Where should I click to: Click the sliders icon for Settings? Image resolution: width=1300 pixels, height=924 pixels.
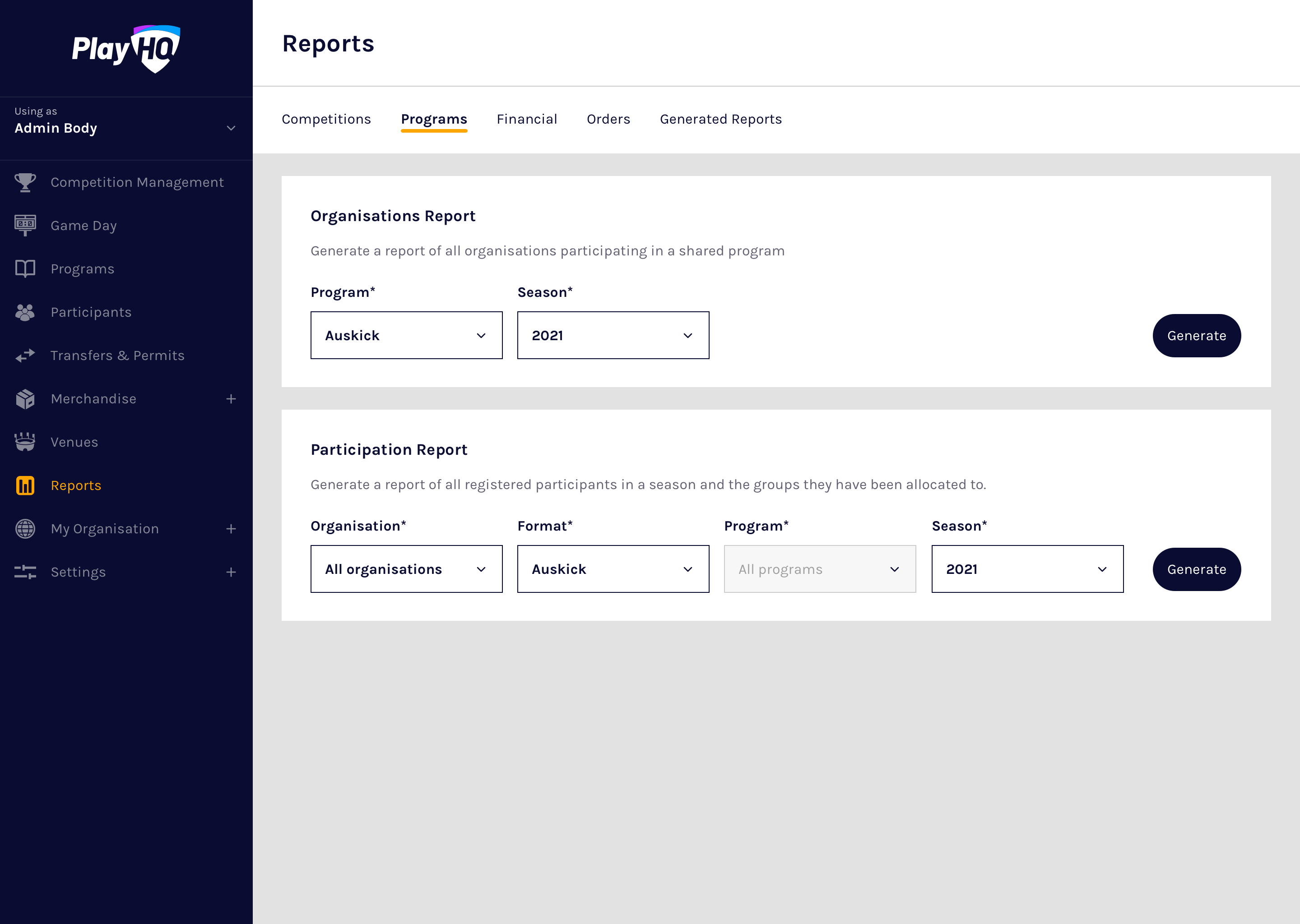[25, 572]
